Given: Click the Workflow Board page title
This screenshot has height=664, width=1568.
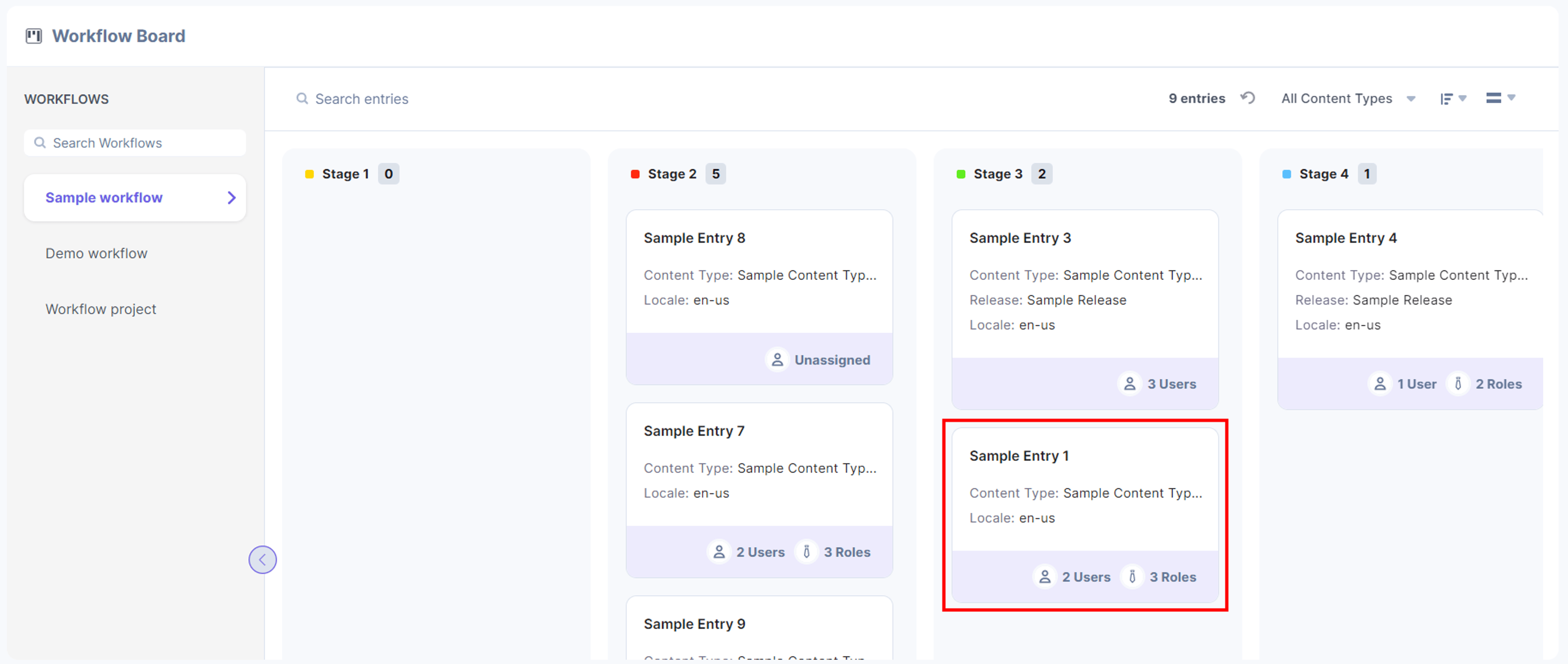Looking at the screenshot, I should tap(119, 36).
